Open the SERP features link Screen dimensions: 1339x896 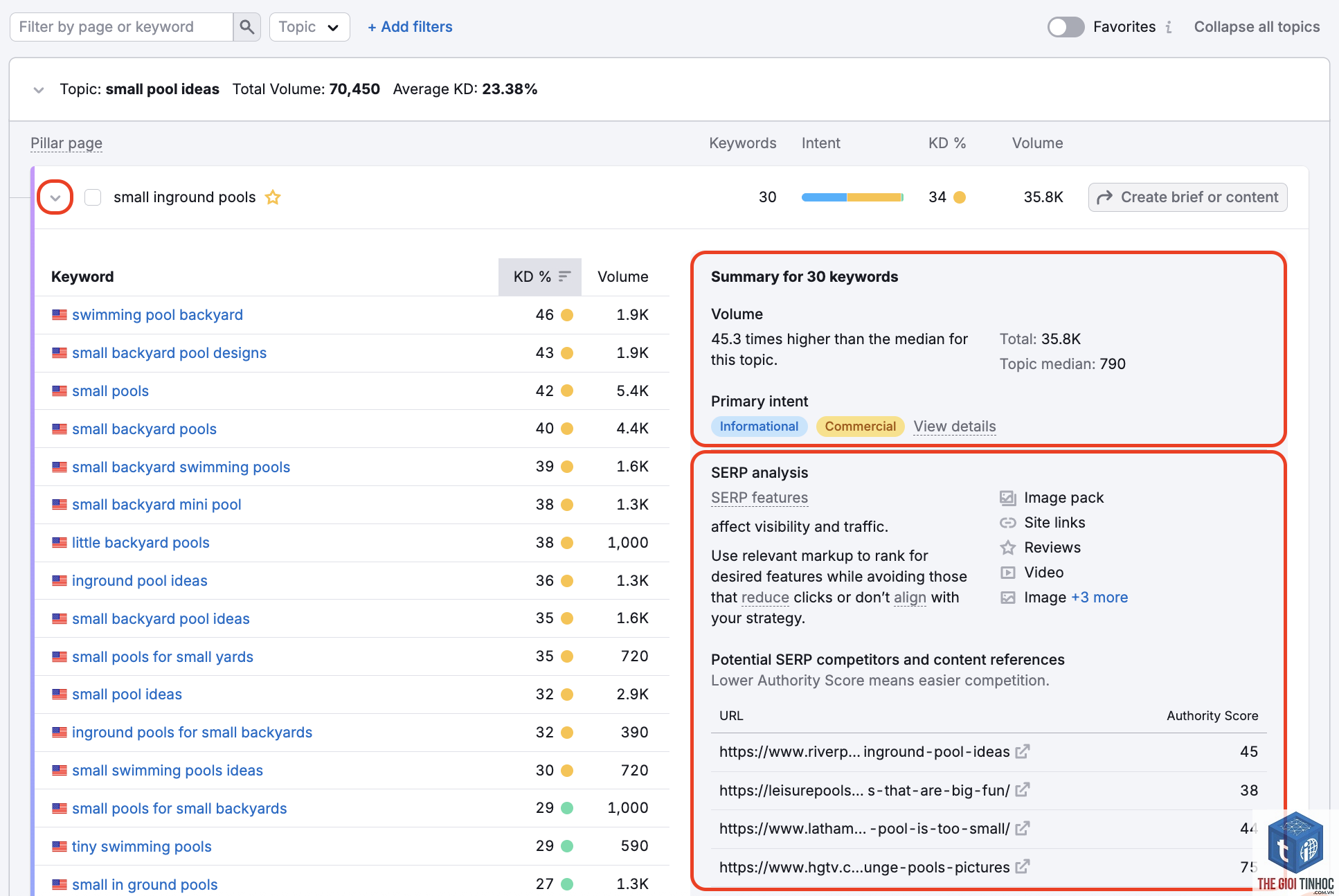tap(760, 498)
